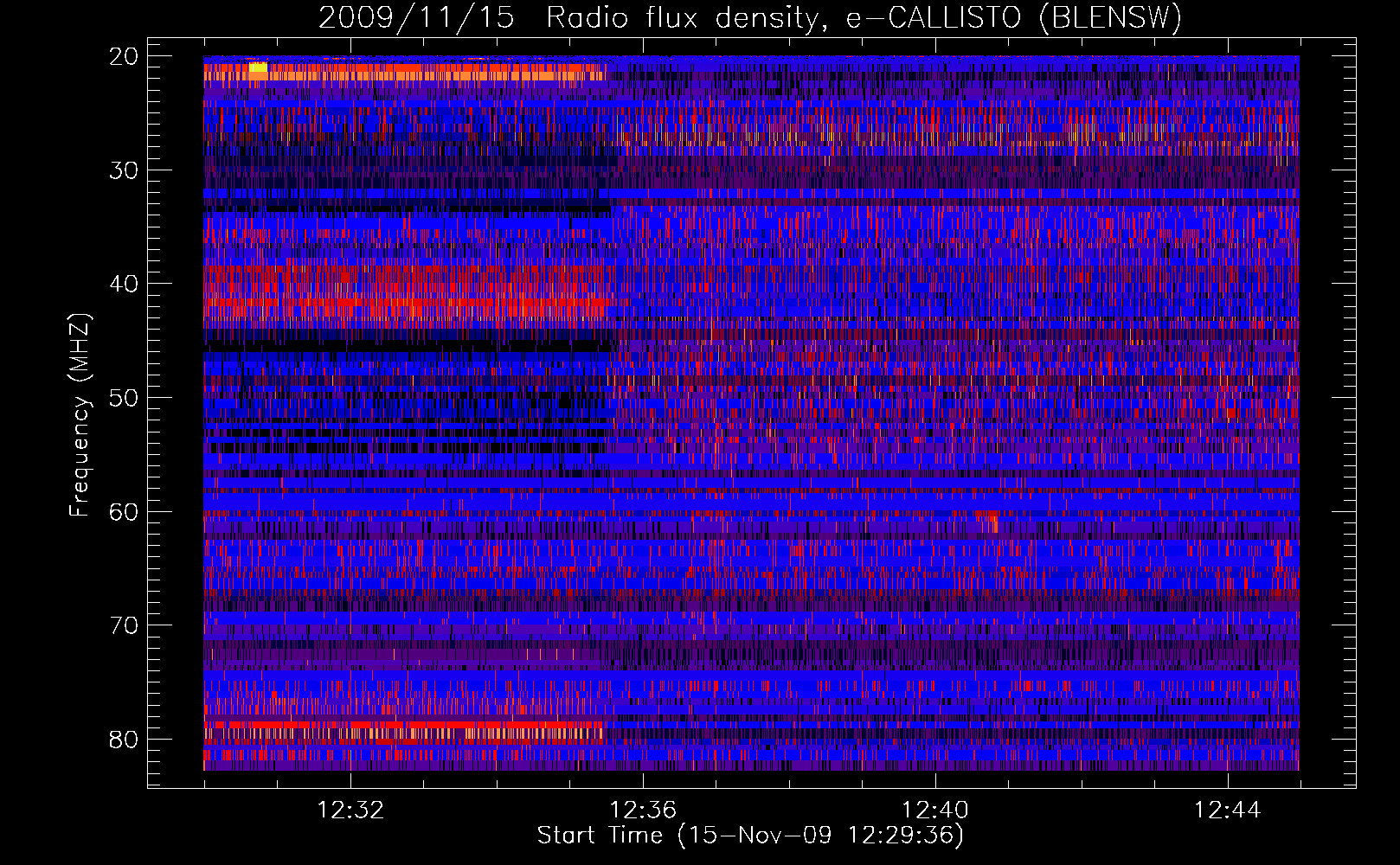The image size is (1400, 865).
Task: Click the 30 MHz frequency tick label
Action: click(x=124, y=170)
